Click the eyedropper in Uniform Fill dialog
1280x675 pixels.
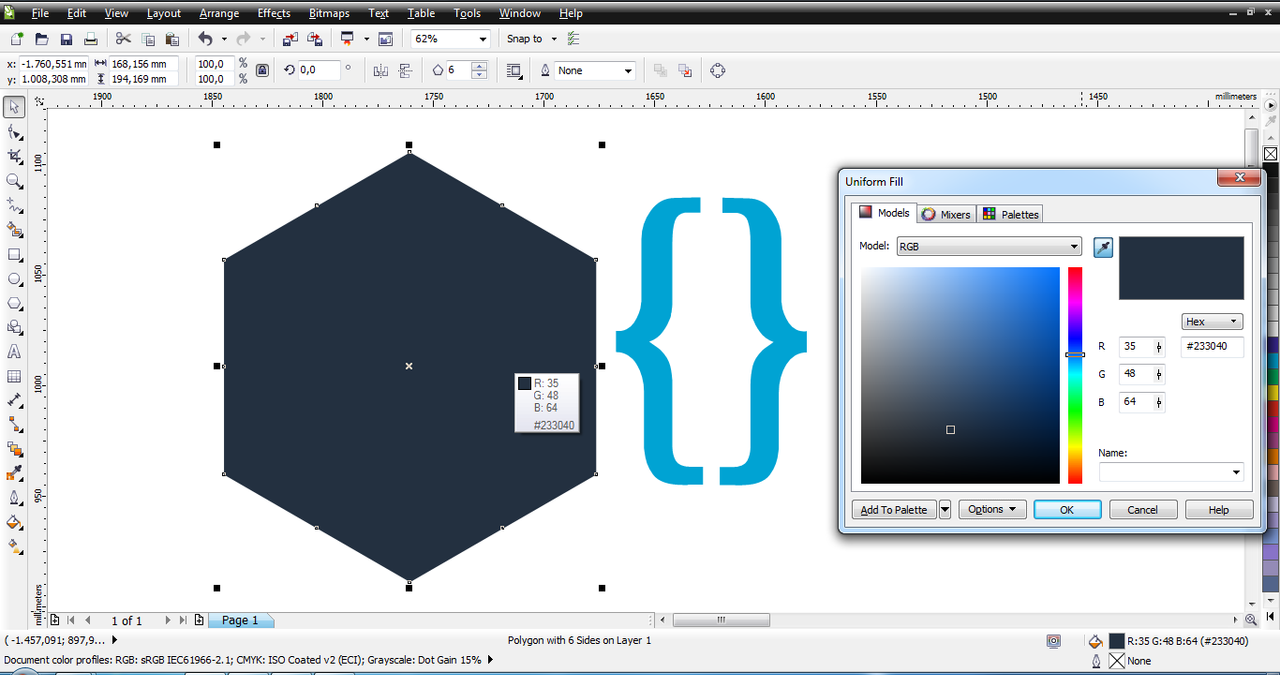coord(1103,247)
